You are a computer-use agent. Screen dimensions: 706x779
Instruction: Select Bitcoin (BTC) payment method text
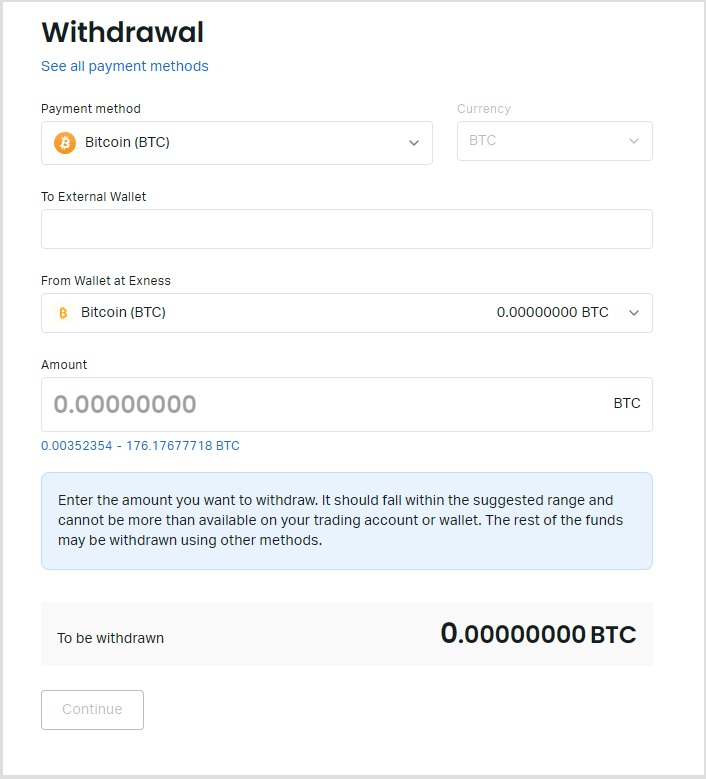click(x=127, y=143)
